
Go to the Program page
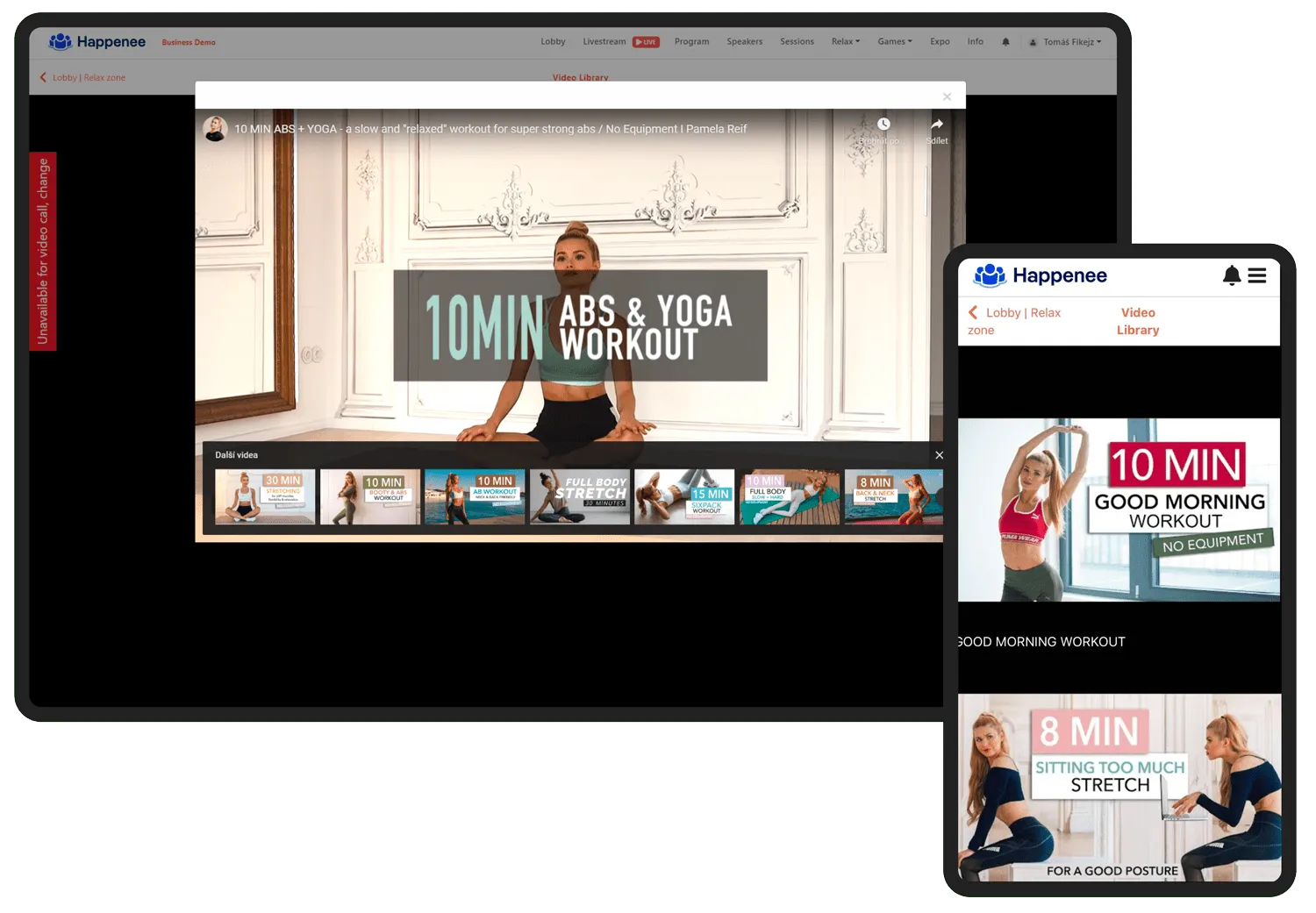point(691,41)
